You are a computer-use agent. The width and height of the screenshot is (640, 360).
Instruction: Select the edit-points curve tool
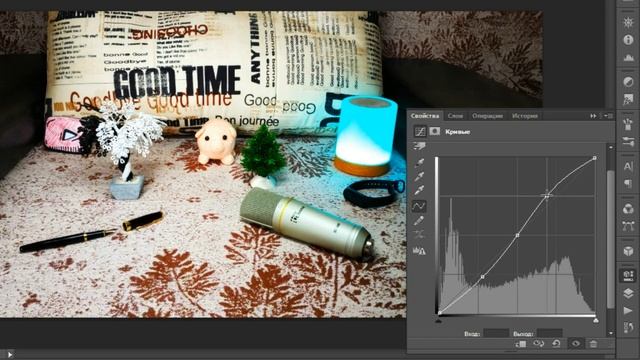(x=419, y=206)
